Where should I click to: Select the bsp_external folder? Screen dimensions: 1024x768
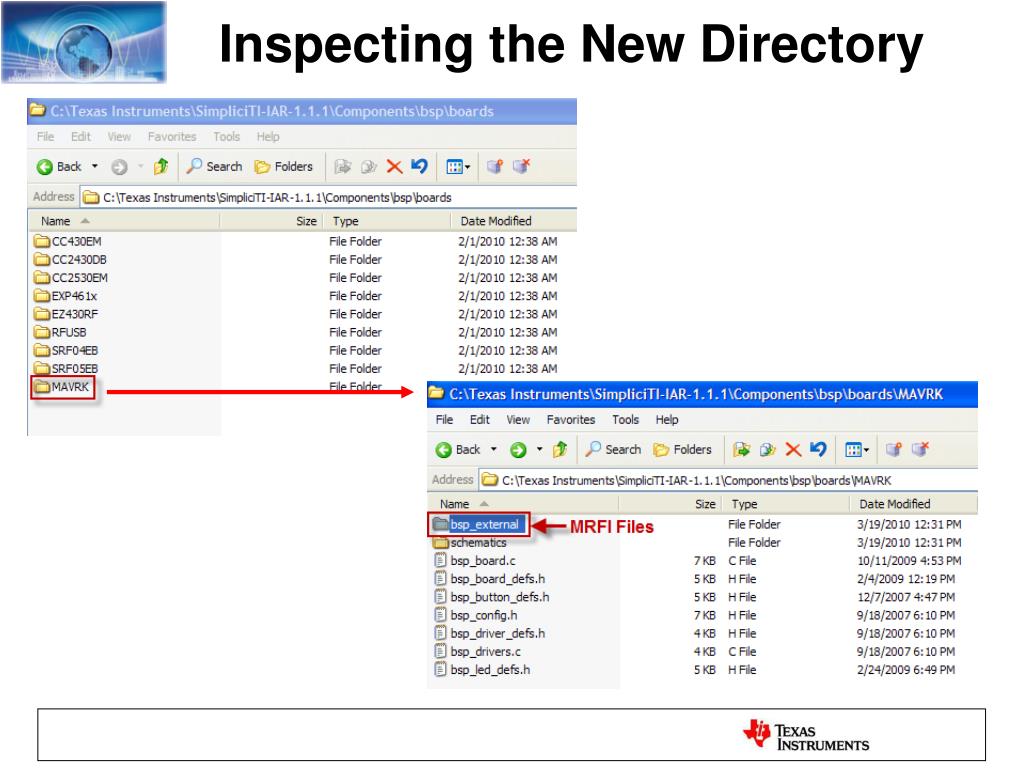(x=478, y=524)
